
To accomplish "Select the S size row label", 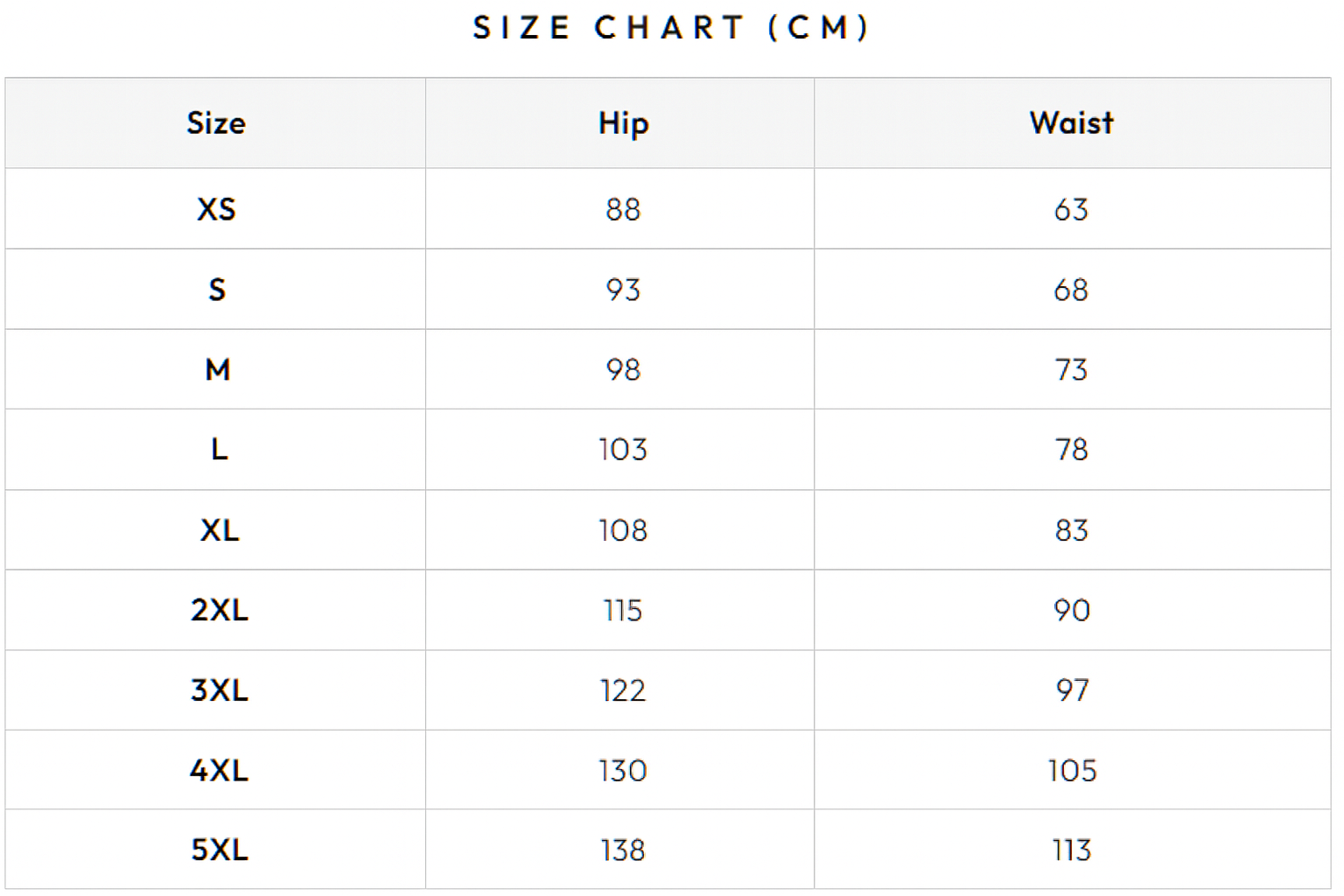I will coord(217,290).
